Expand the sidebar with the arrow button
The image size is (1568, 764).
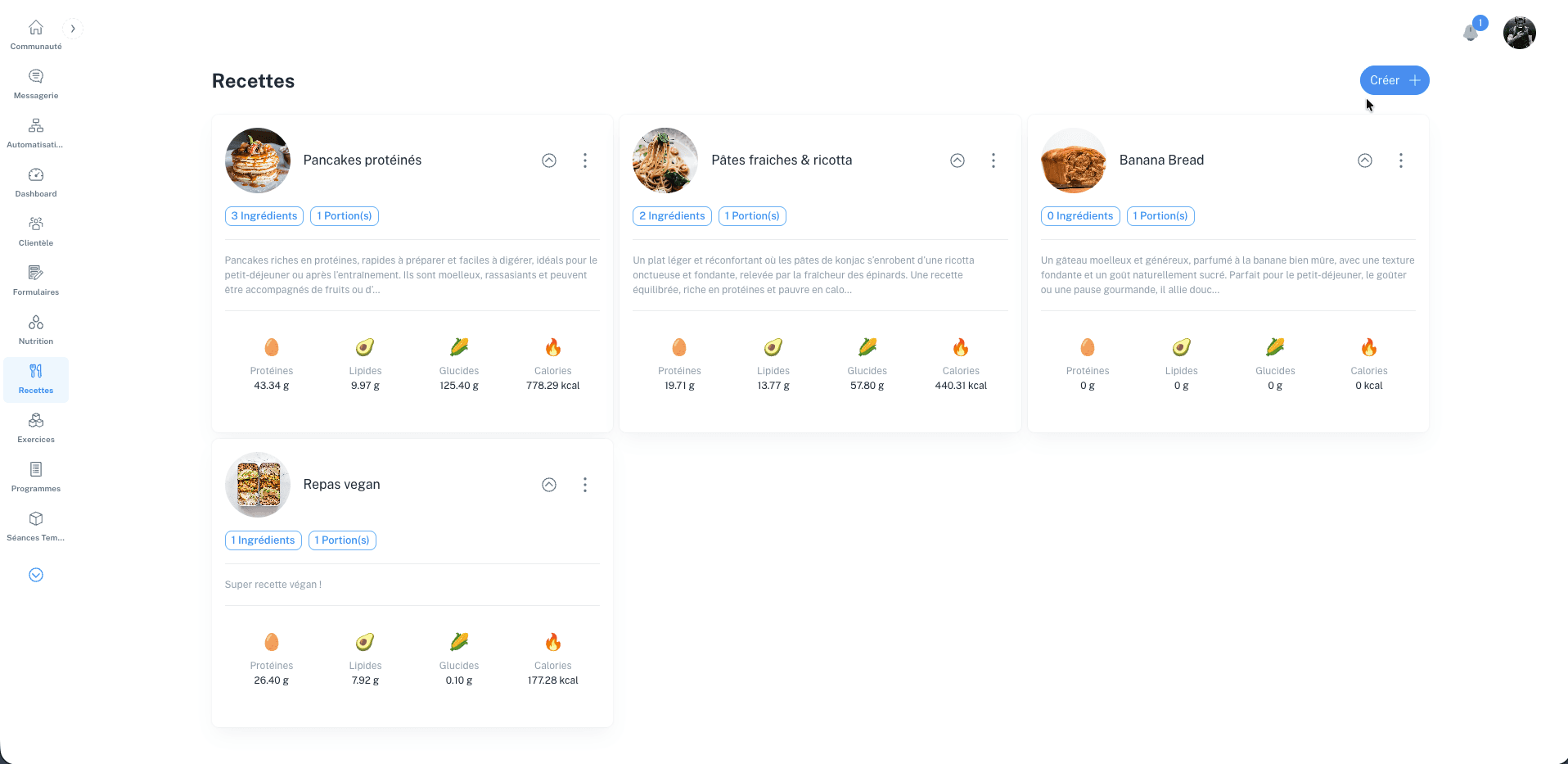tap(73, 29)
